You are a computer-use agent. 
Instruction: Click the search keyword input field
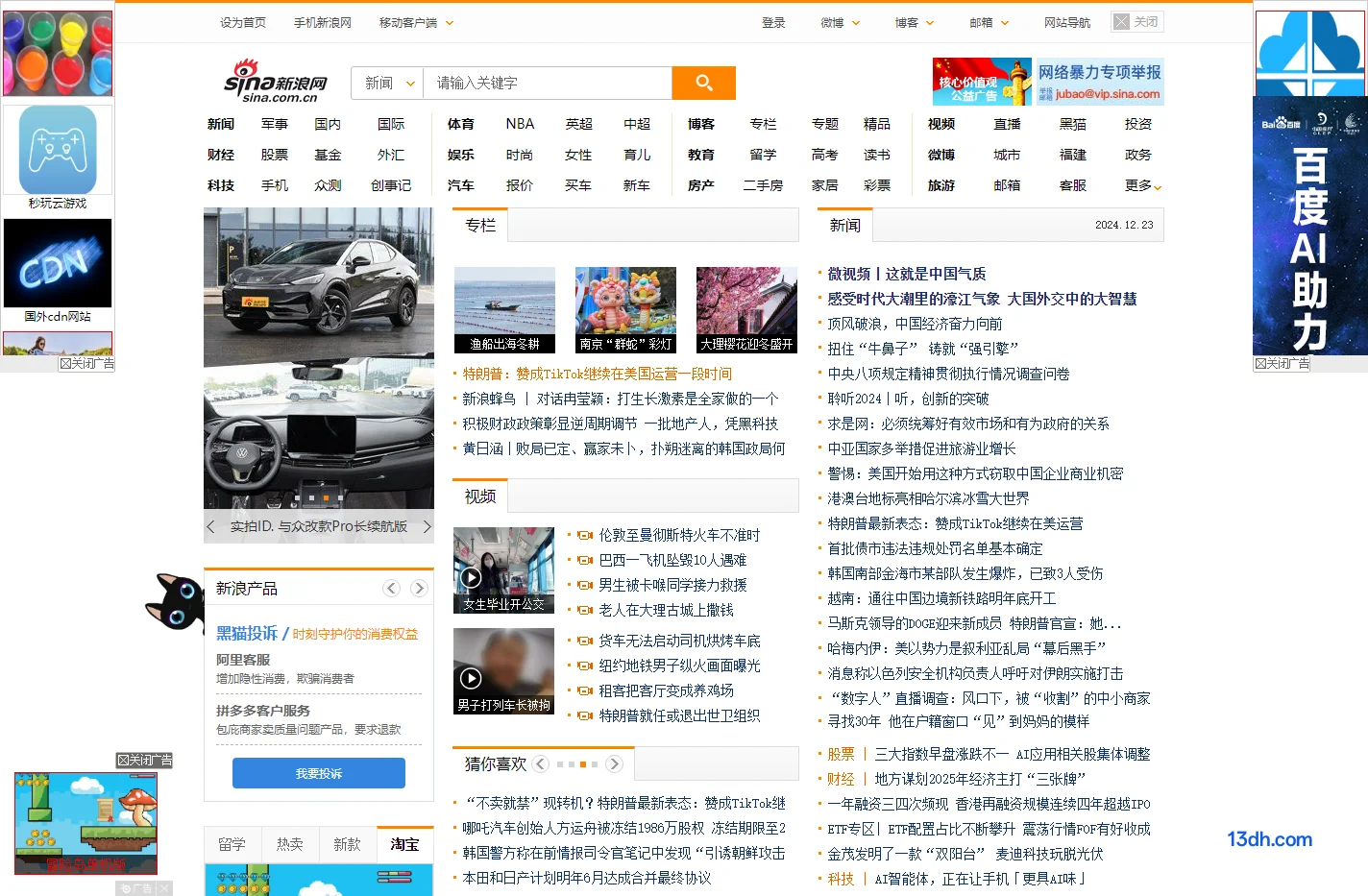pos(548,83)
